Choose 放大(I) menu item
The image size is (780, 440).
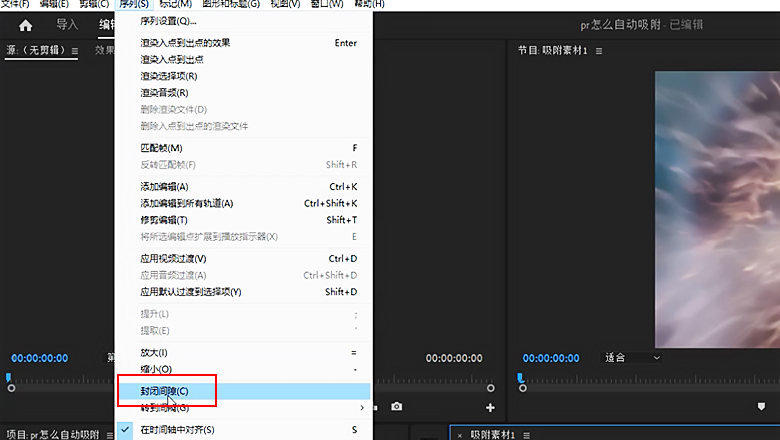click(244, 352)
